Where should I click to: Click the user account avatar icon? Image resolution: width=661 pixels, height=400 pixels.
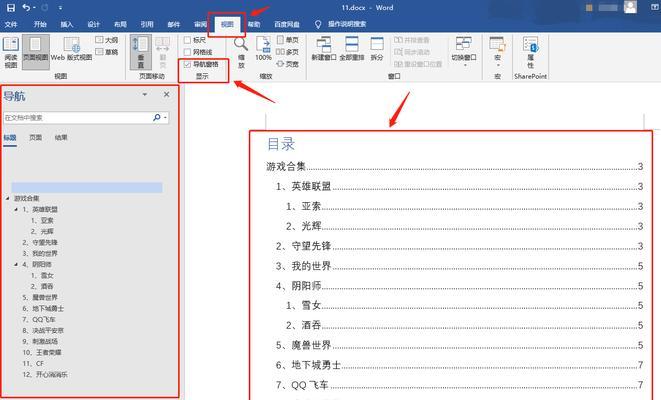pos(630,7)
